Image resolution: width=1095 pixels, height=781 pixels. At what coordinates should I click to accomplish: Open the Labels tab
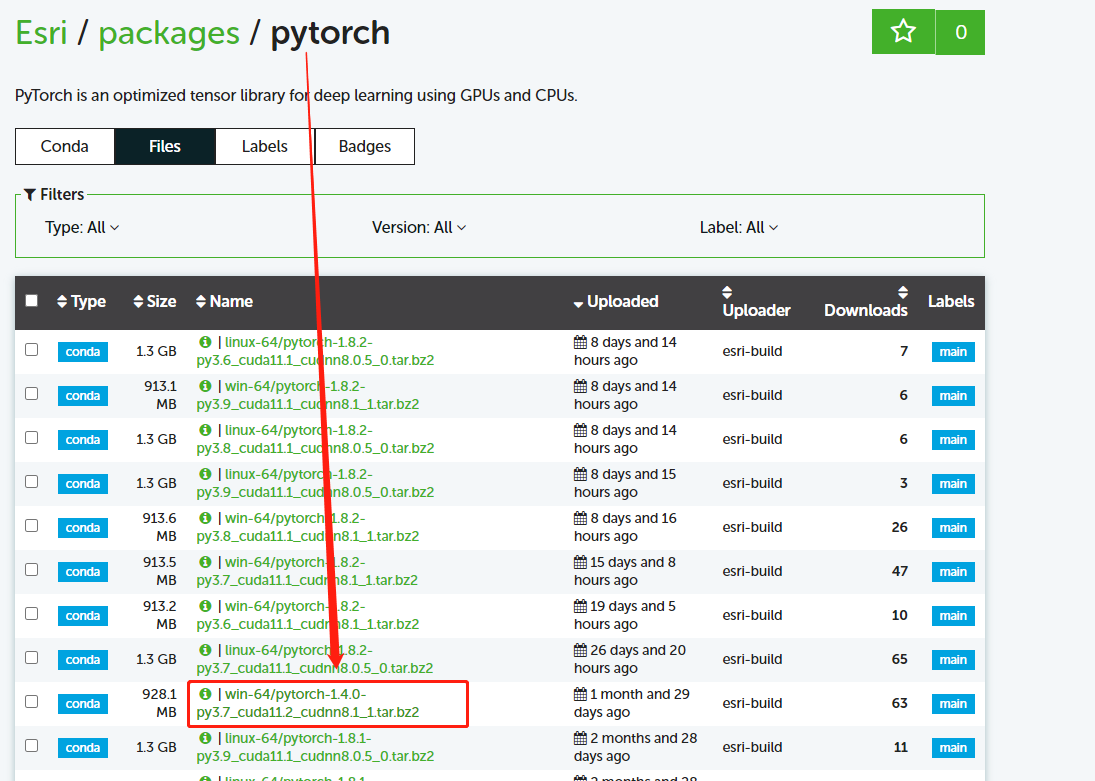[x=265, y=147]
